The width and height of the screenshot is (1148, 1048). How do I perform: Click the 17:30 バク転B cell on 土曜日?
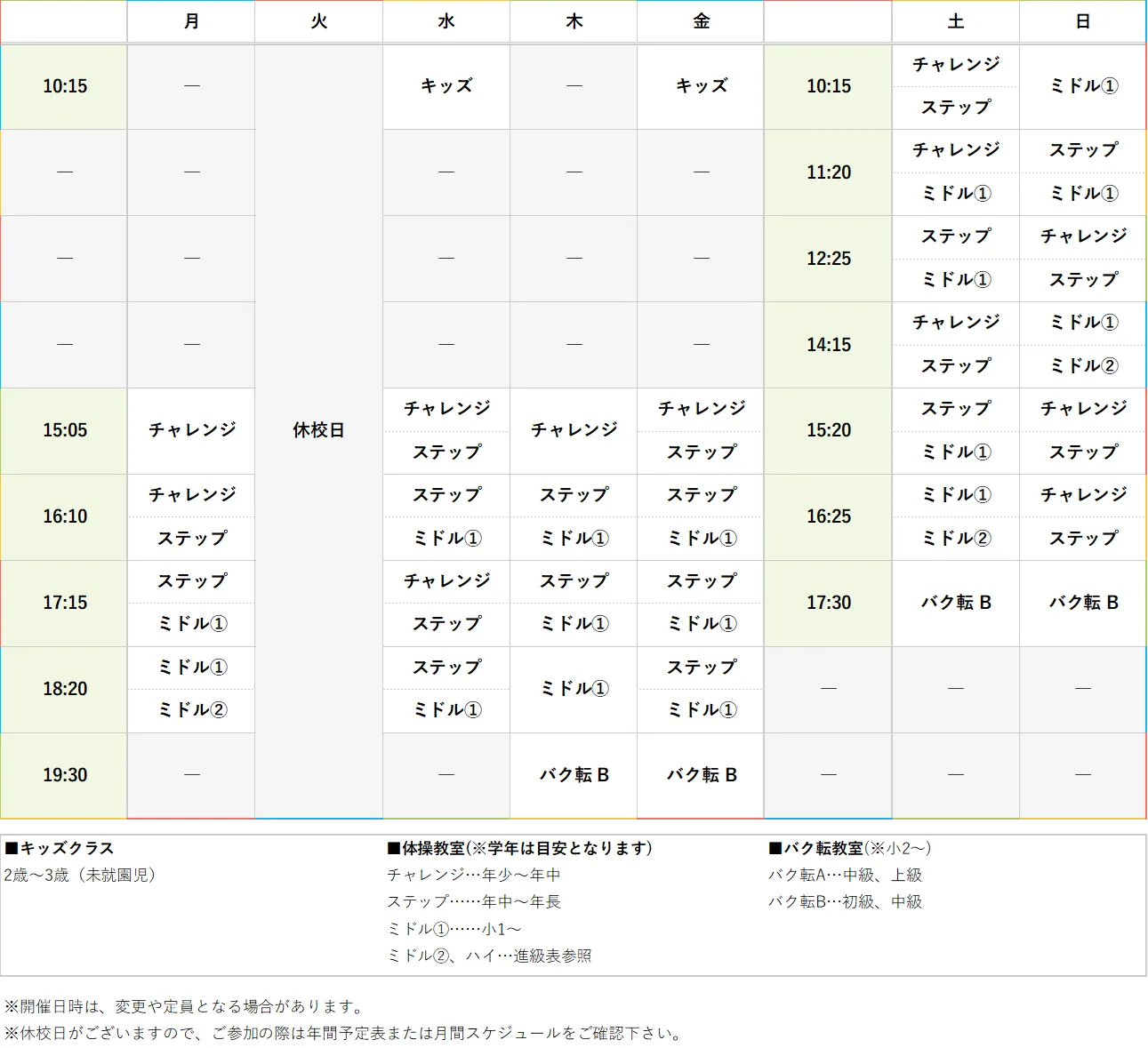point(955,603)
